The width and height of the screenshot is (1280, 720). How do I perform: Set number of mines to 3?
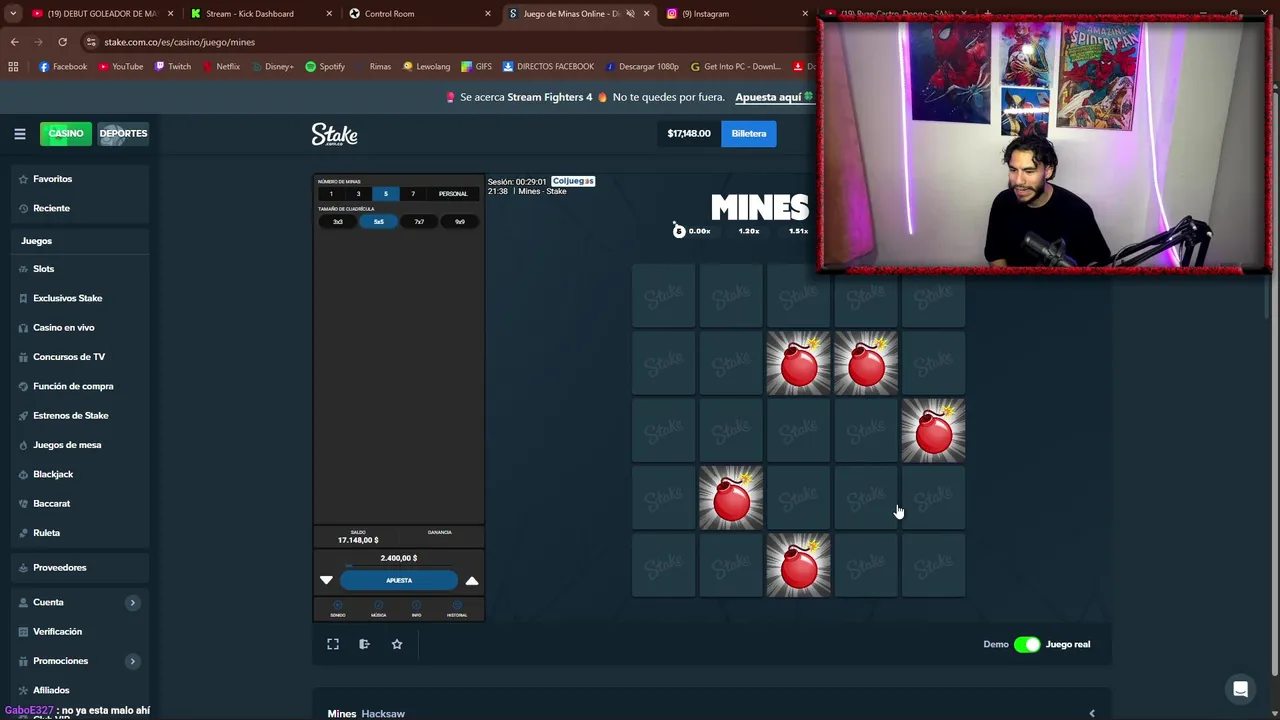[358, 194]
